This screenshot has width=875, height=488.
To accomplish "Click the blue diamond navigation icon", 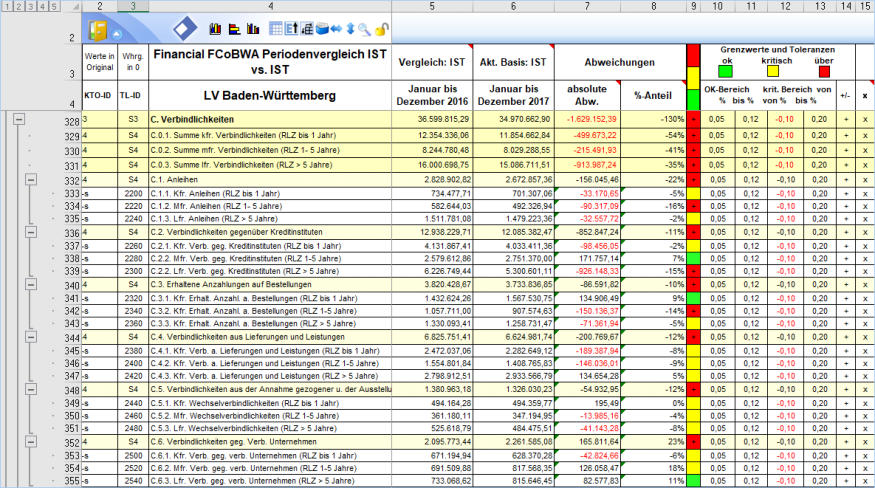I will pyautogui.click(x=184, y=28).
